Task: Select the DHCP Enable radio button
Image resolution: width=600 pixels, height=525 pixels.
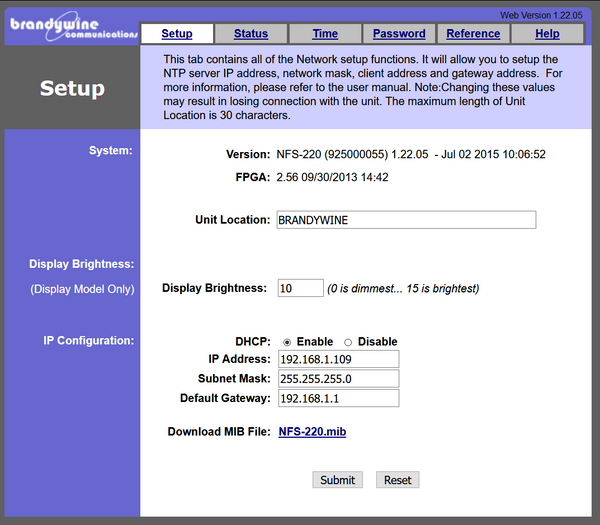Action: tap(287, 342)
